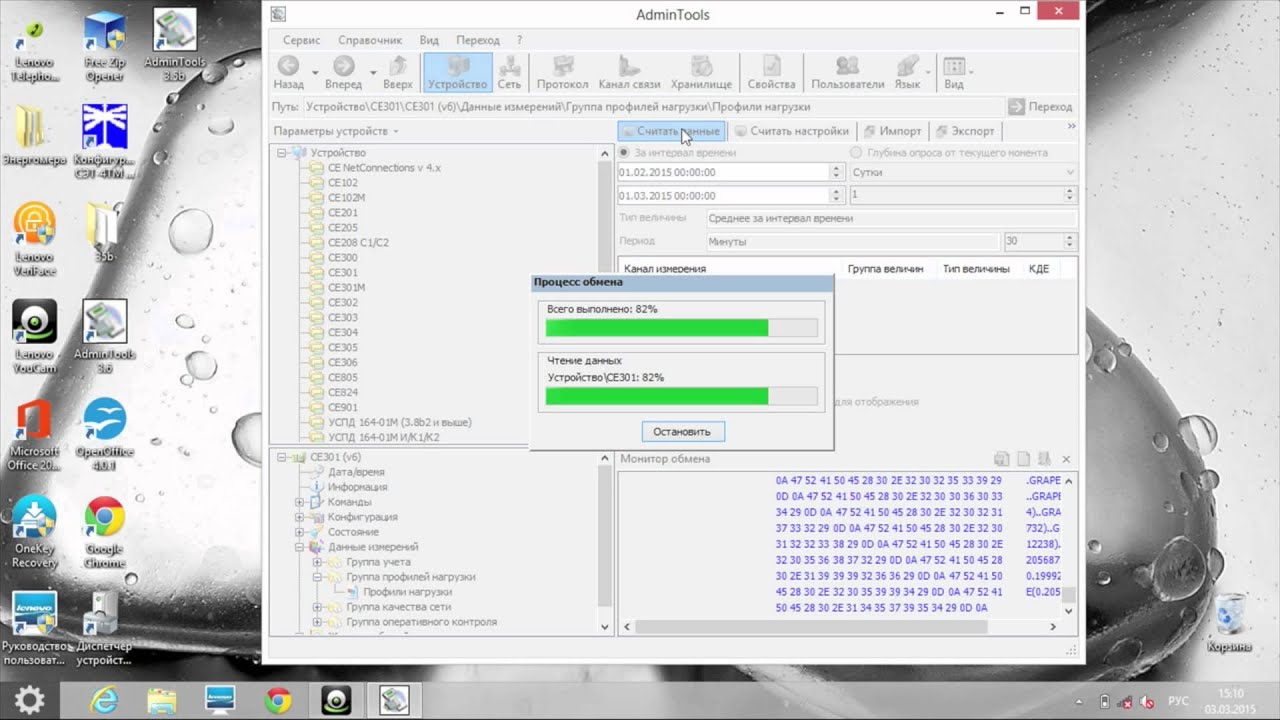This screenshot has width=1280, height=720.
Task: Go back with the Назад toolbar button
Action: 289,72
